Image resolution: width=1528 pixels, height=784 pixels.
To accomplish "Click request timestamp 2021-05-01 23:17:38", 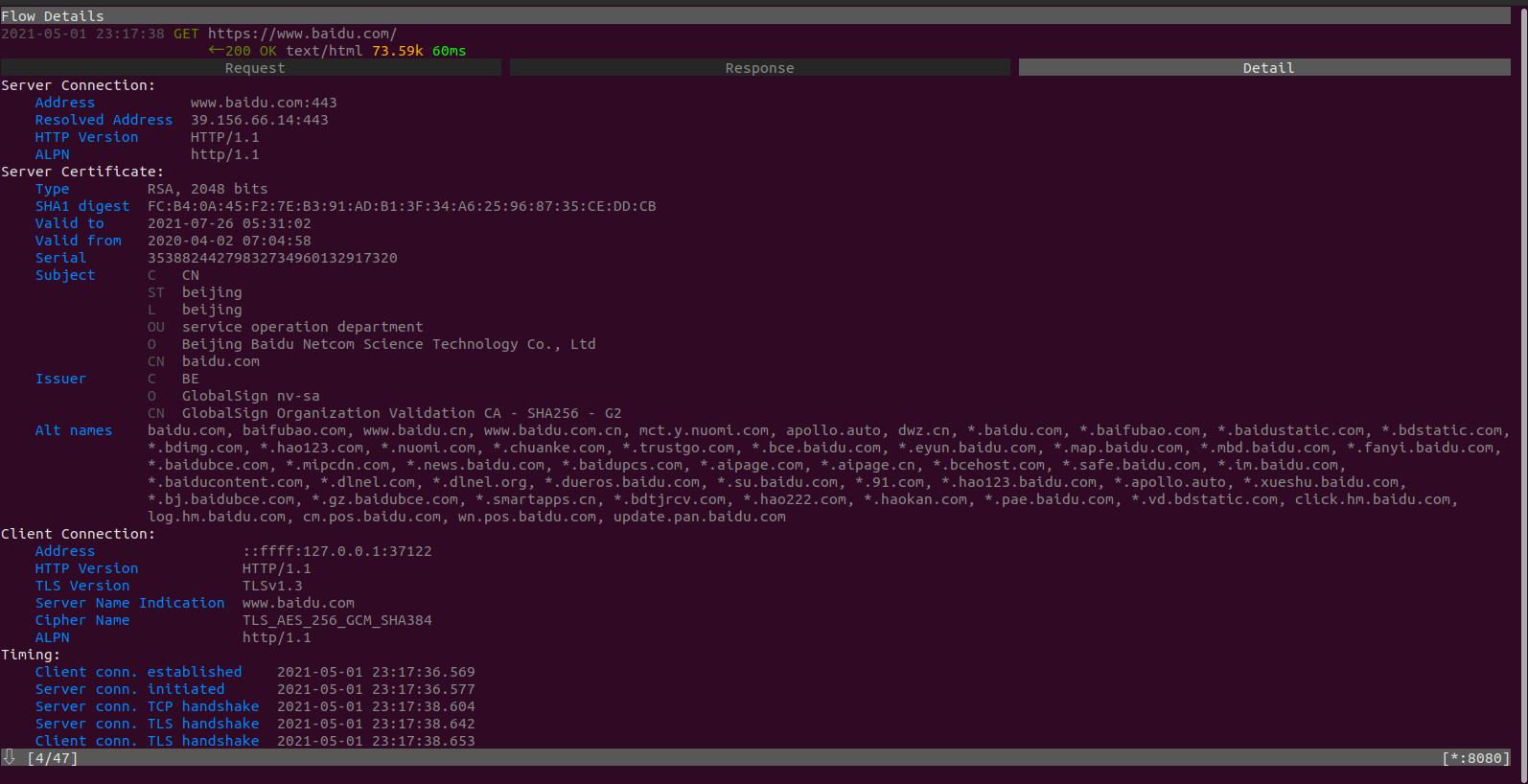I will click(82, 34).
